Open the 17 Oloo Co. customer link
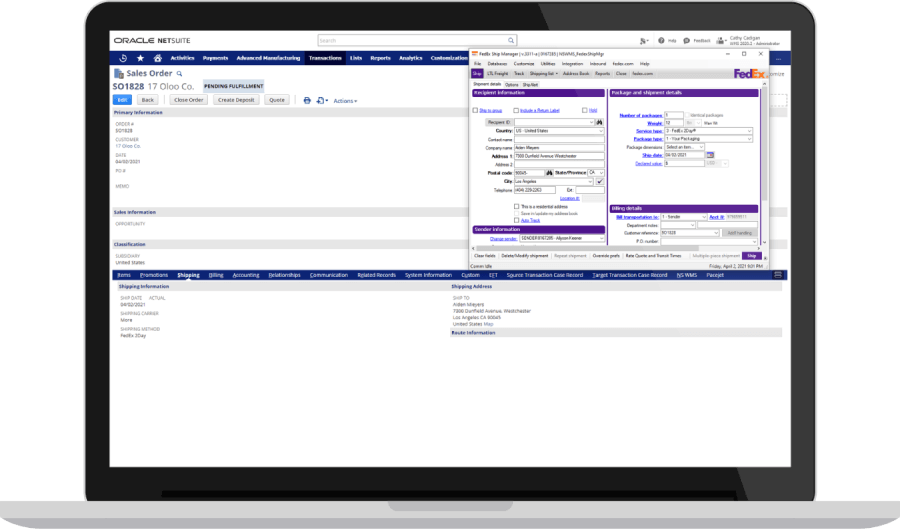This screenshot has width=900, height=529. (127, 146)
